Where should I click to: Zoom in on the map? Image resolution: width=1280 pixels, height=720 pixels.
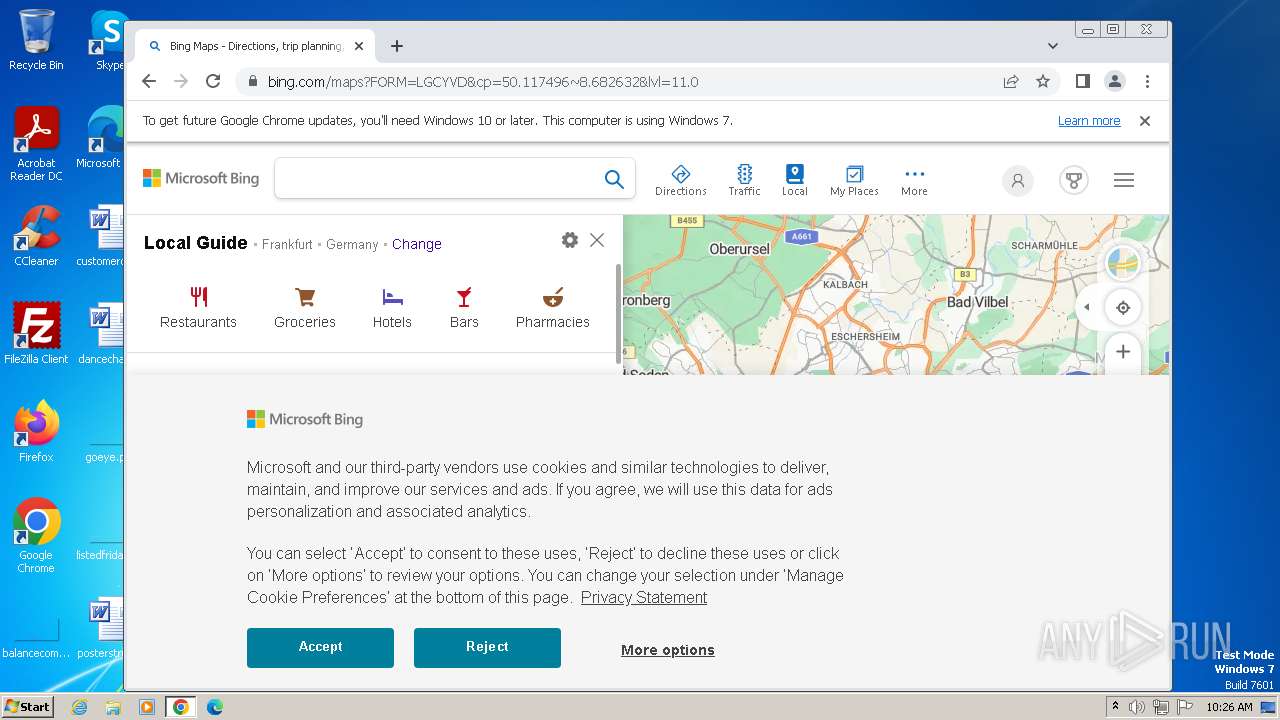coord(1123,352)
